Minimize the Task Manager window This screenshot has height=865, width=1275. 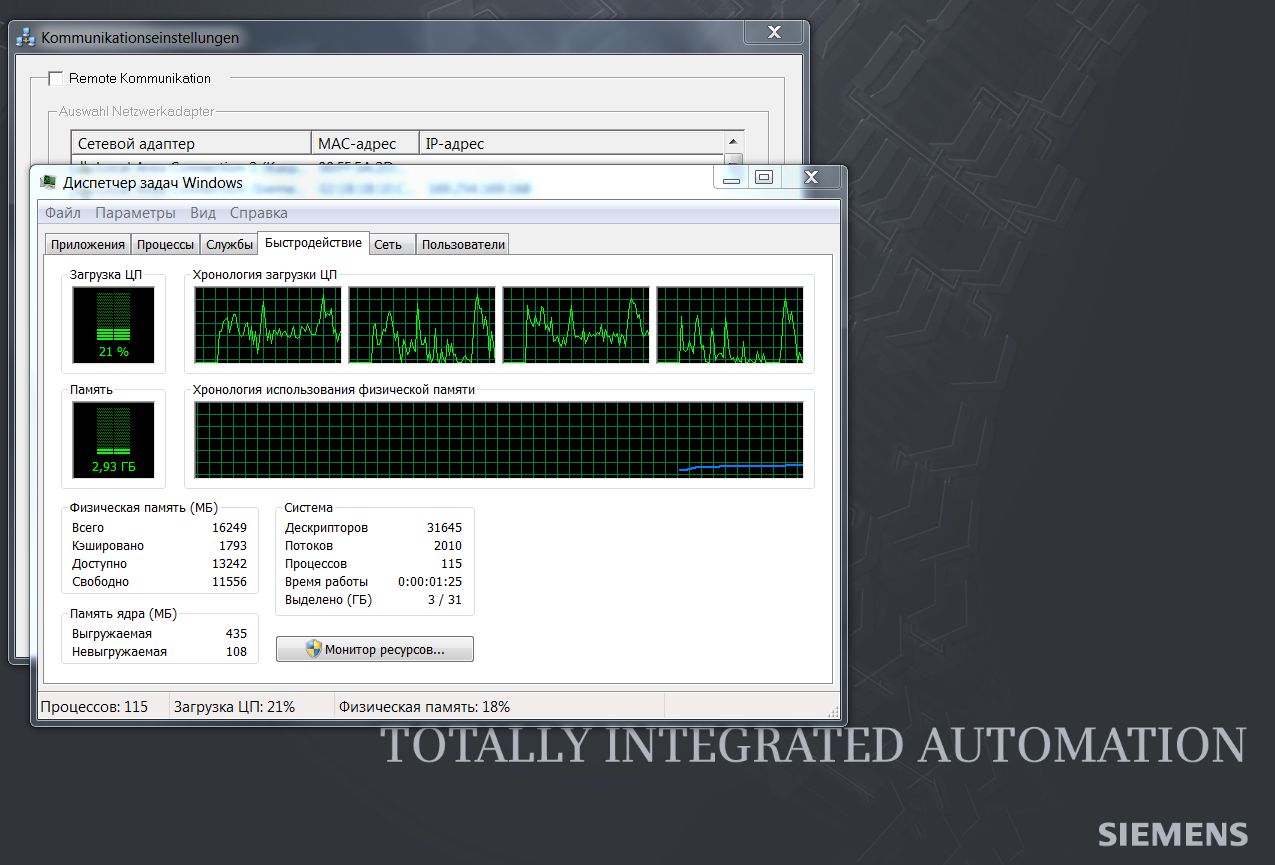point(732,177)
